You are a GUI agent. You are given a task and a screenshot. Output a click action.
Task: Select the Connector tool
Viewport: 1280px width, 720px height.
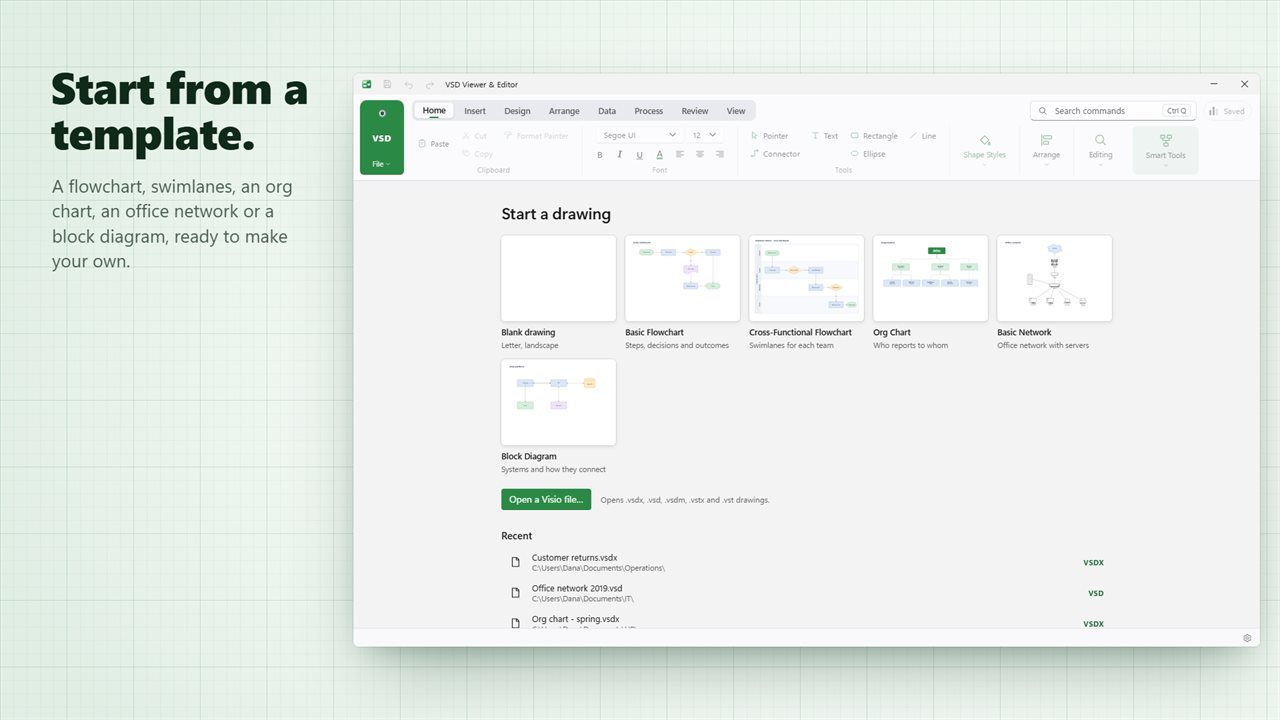coord(776,154)
